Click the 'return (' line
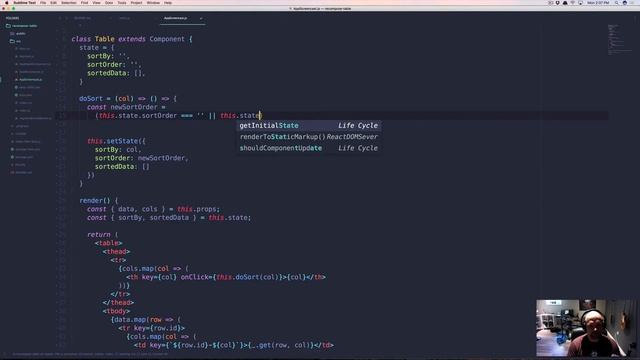This screenshot has width=640, height=360. pyautogui.click(x=102, y=234)
